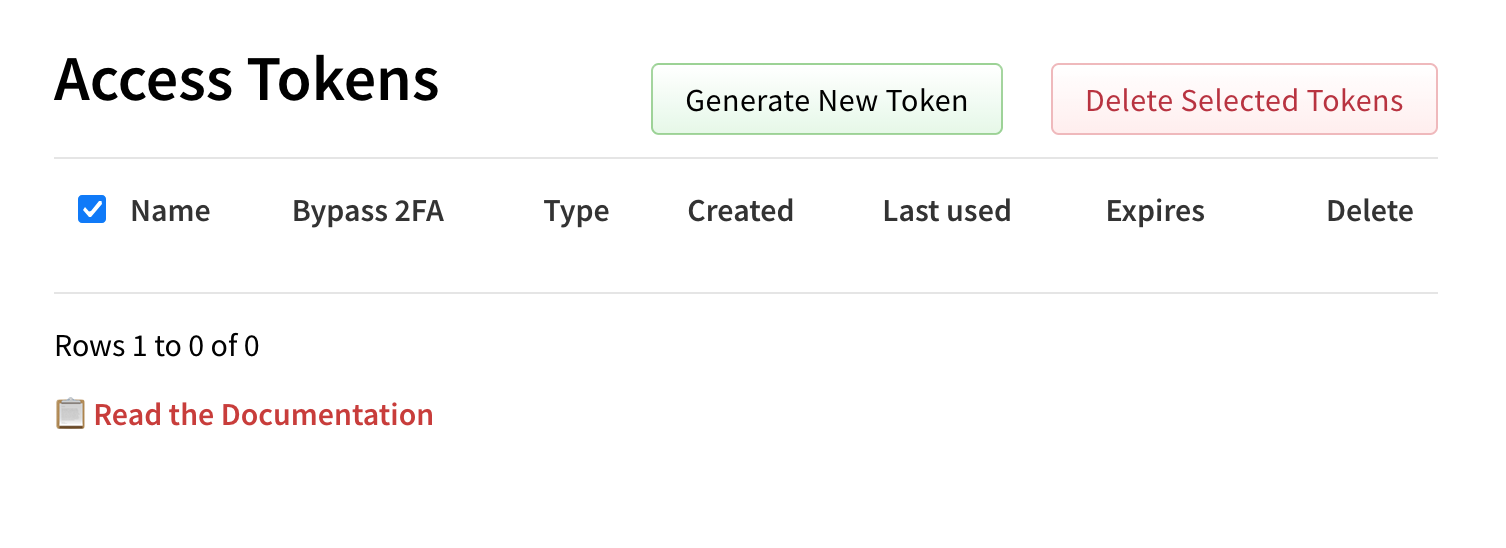The height and width of the screenshot is (548, 1506).
Task: Toggle the select-all tokens checkbox
Action: pyautogui.click(x=92, y=210)
